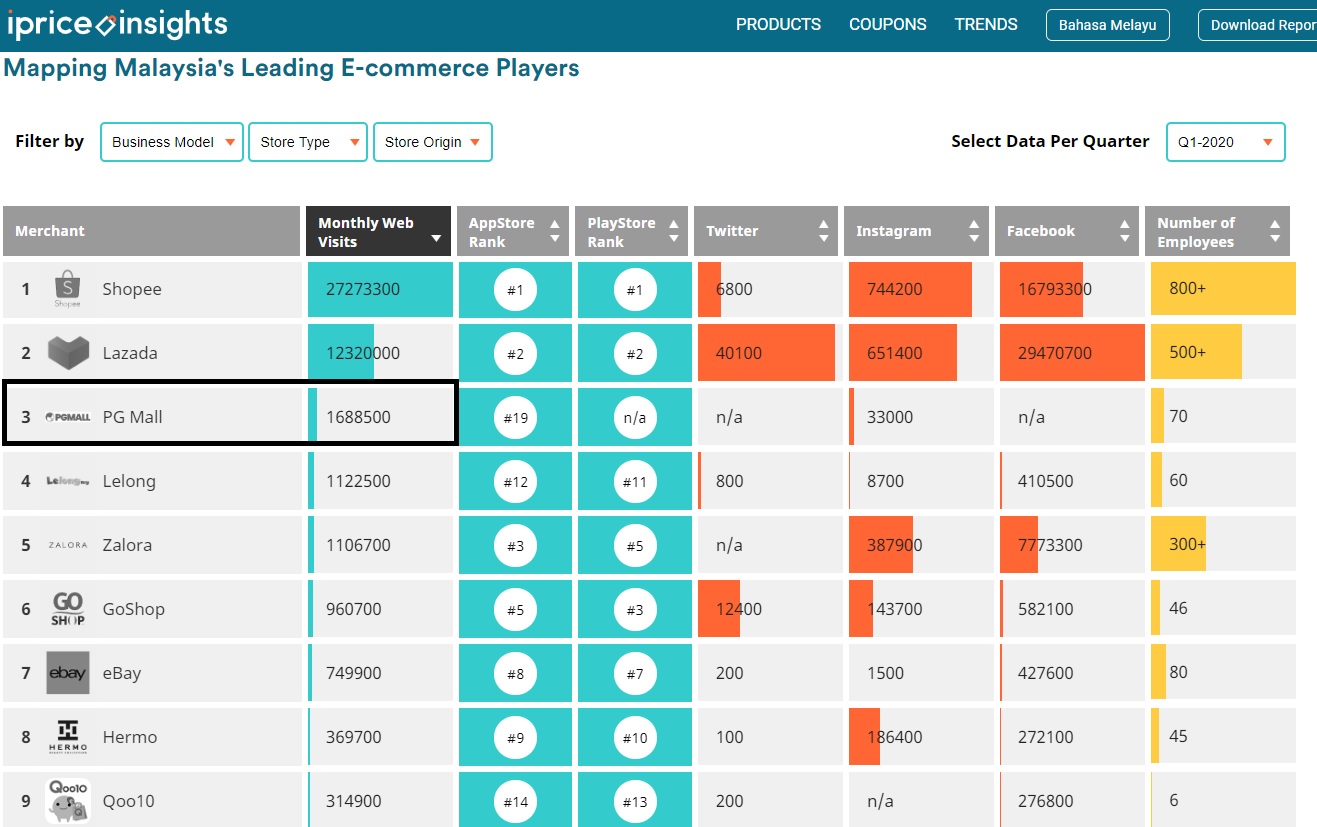Click GoShop's 12400 Twitter cell
This screenshot has height=827, width=1317.
click(x=768, y=609)
